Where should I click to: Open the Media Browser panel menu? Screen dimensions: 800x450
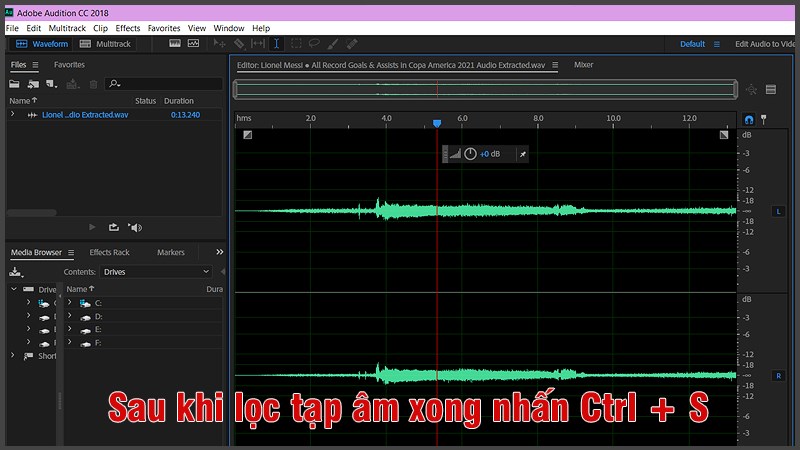point(71,253)
